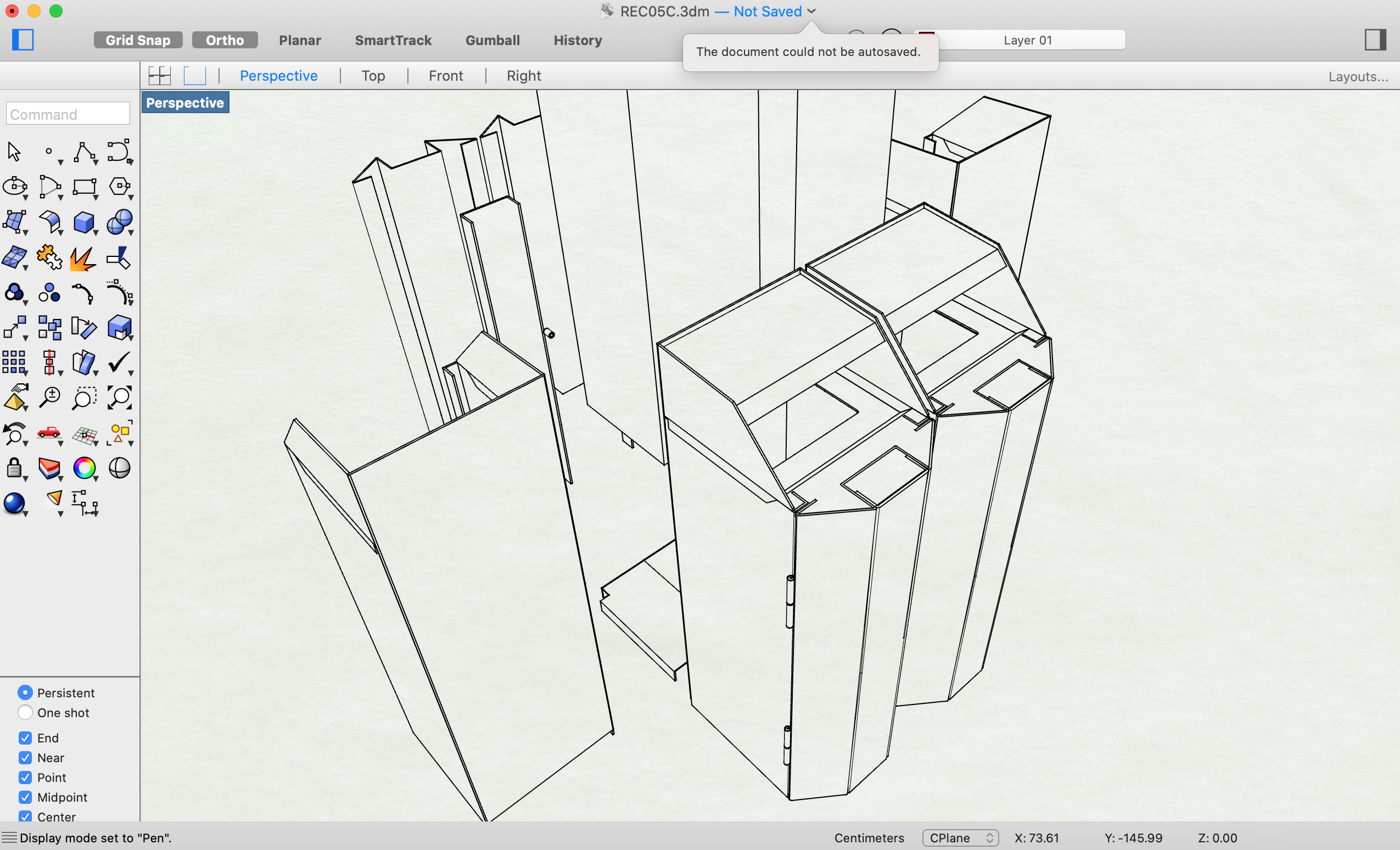This screenshot has width=1400, height=850.
Task: Select the box solid tool icon
Action: tap(83, 222)
